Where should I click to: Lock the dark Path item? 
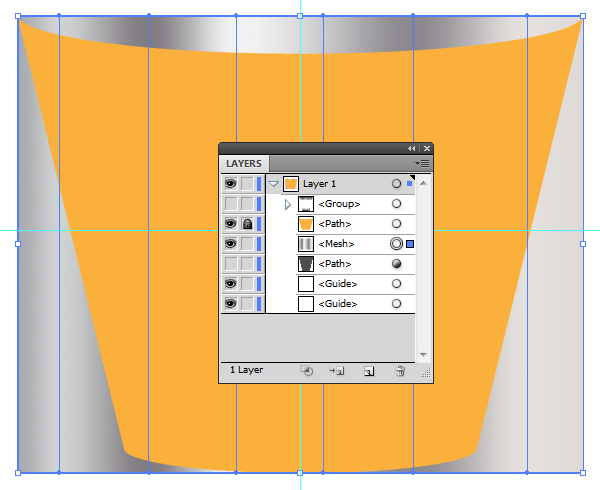(x=247, y=264)
